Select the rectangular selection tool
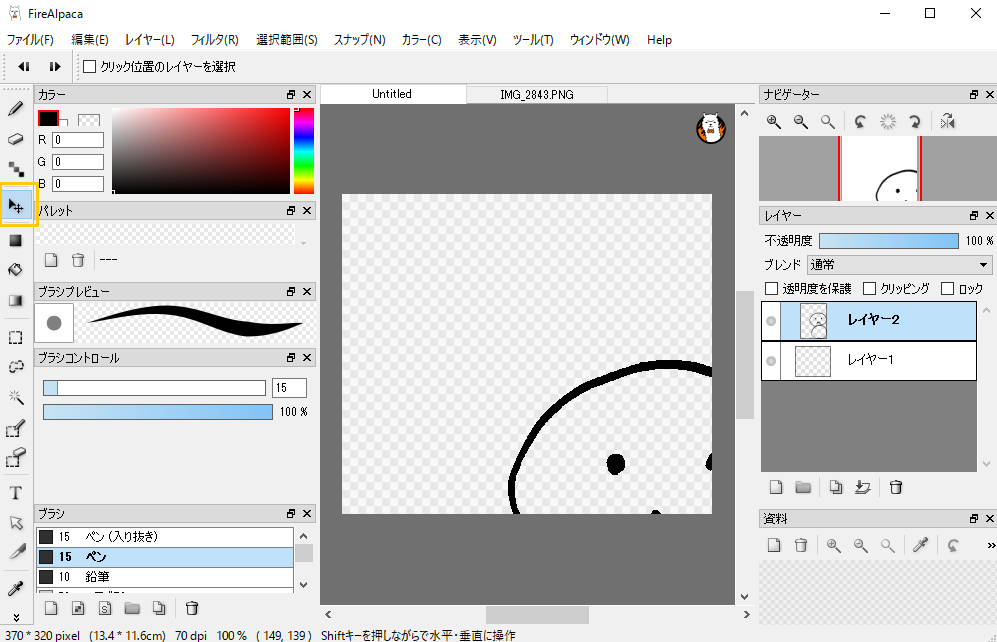 click(14, 337)
